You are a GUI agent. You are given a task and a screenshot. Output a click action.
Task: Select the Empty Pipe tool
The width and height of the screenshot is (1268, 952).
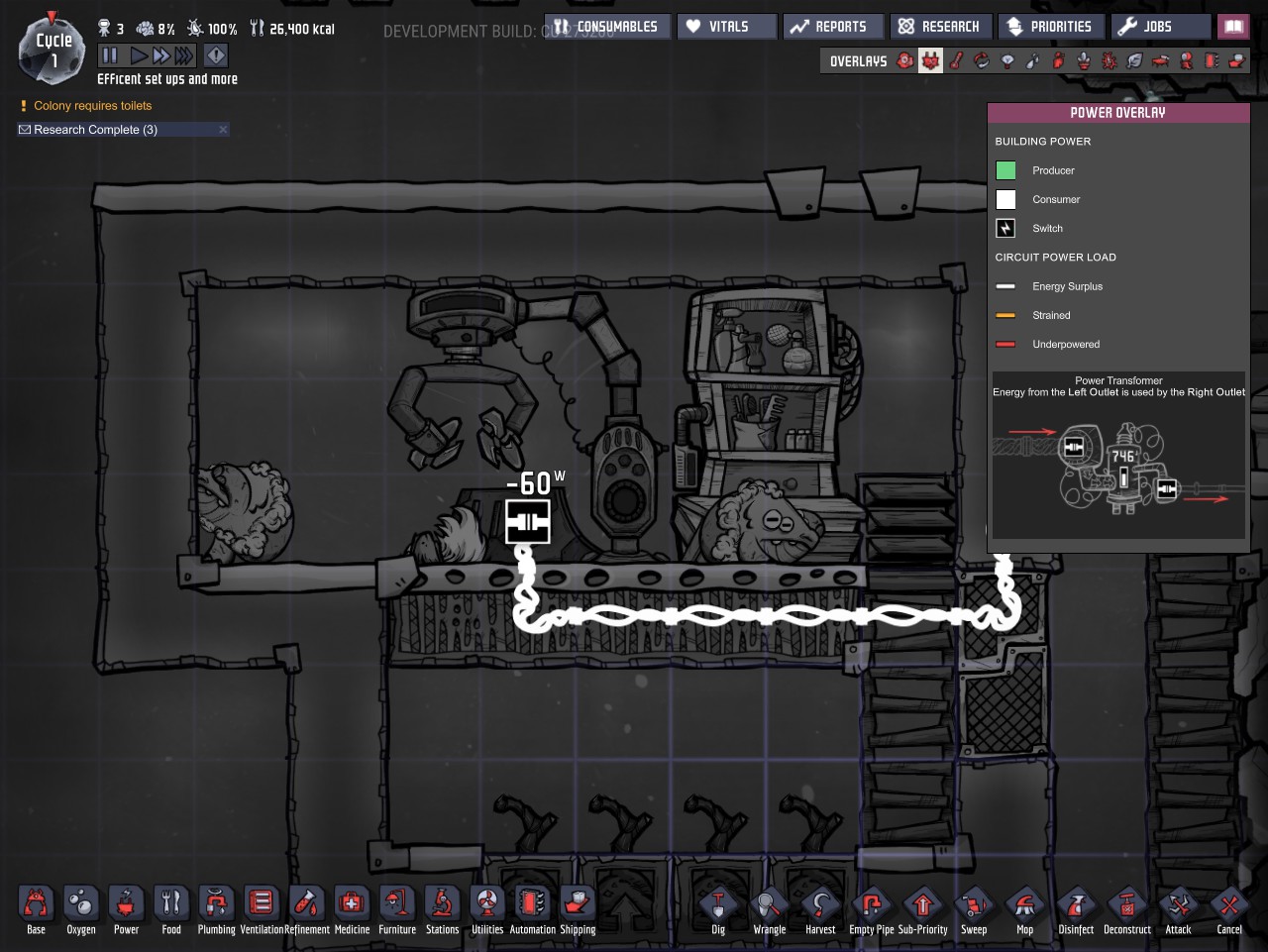click(x=872, y=910)
